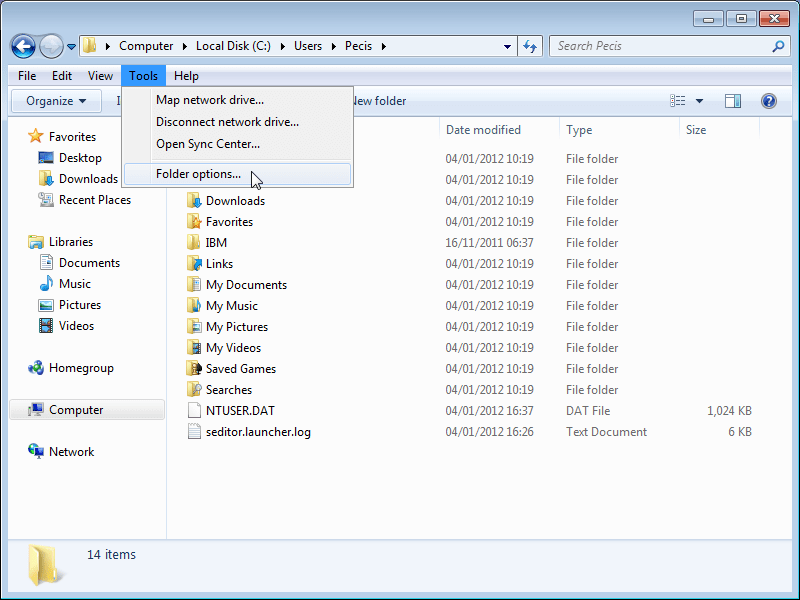Click the Downloads folder icon in file list
Viewport: 800px width, 600px height.
click(194, 201)
